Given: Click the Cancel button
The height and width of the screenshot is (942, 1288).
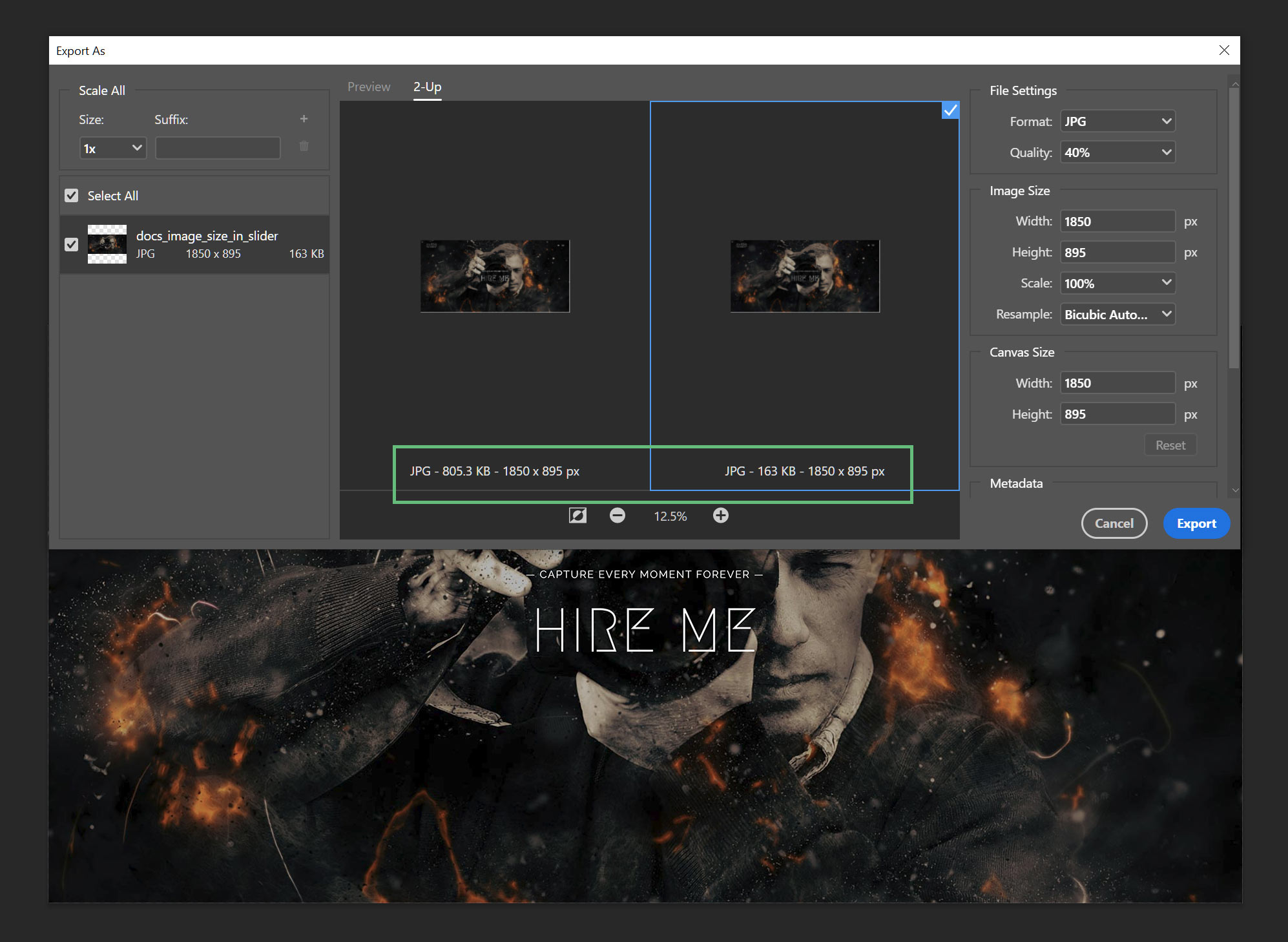Looking at the screenshot, I should pyautogui.click(x=1113, y=523).
